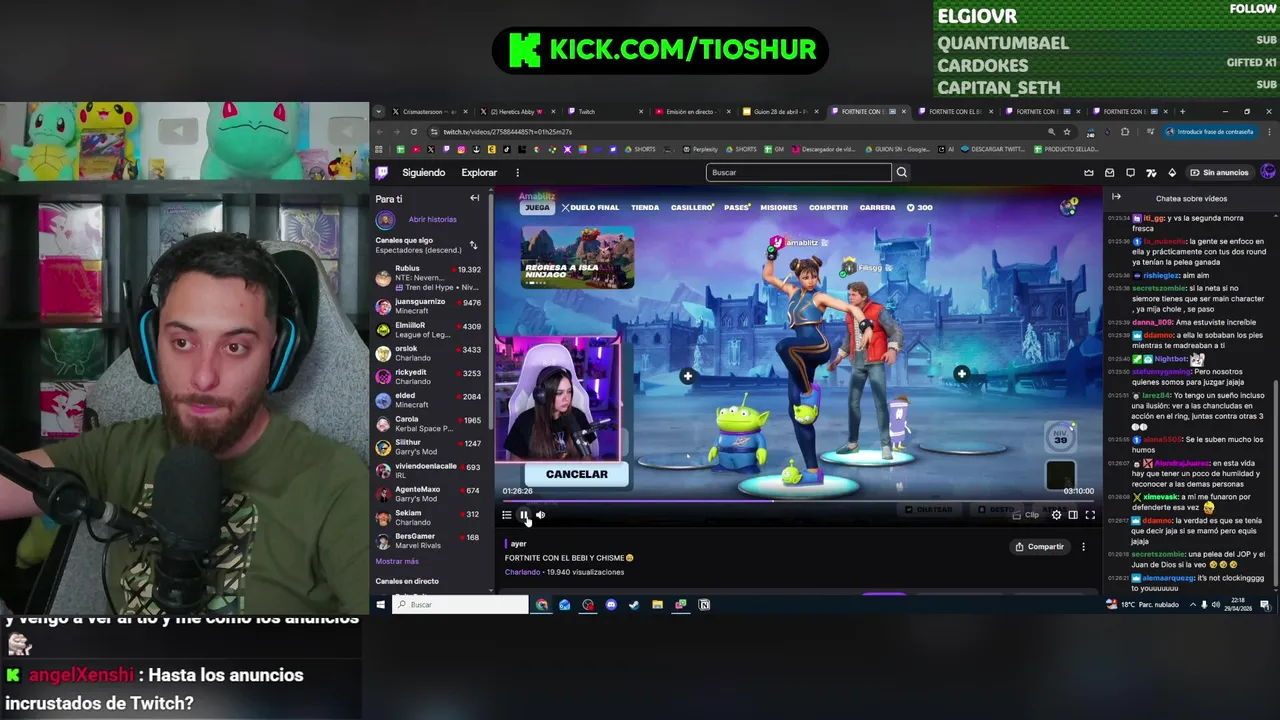The width and height of the screenshot is (1280, 720).
Task: Click the browser address bar URL
Action: click(x=507, y=132)
